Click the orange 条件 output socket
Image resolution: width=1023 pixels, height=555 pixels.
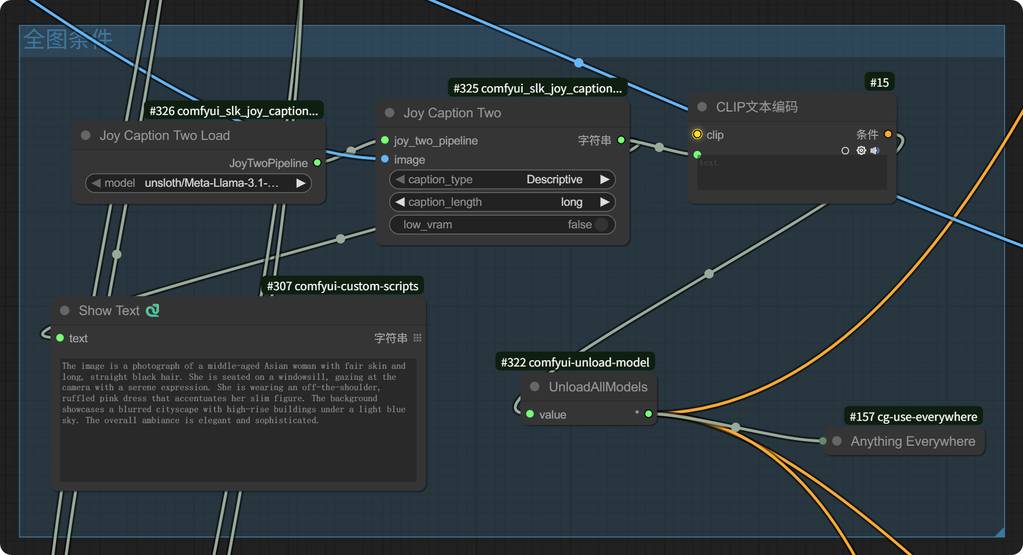click(x=888, y=135)
